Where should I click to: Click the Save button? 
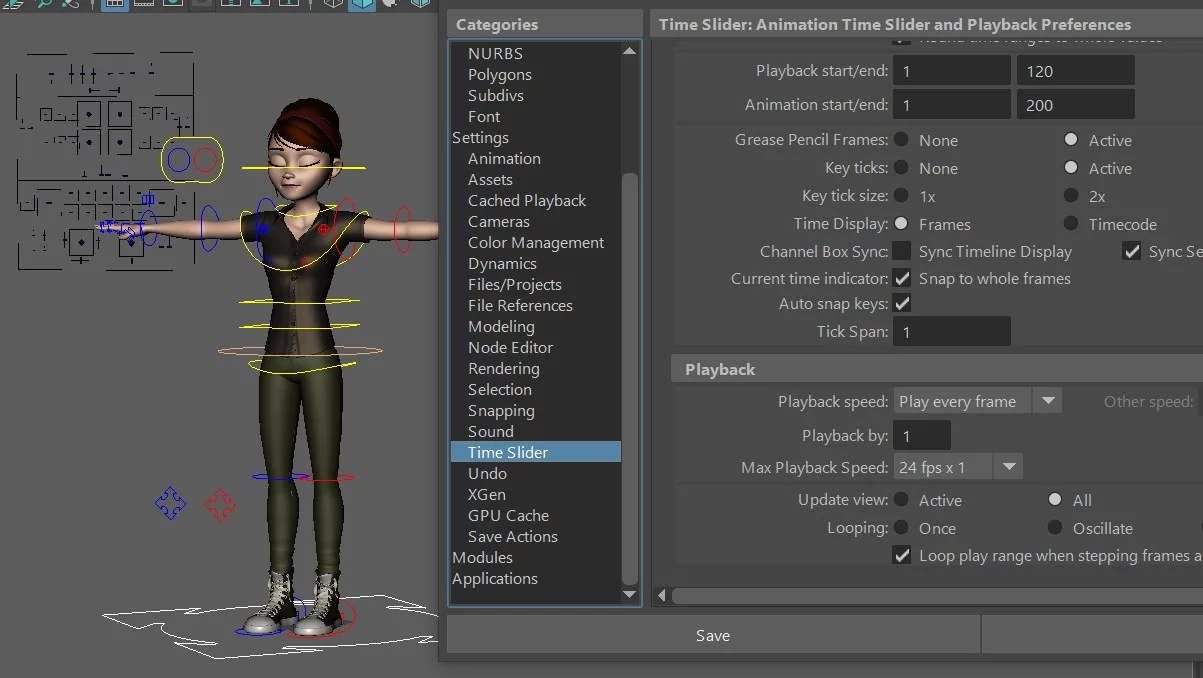[712, 635]
